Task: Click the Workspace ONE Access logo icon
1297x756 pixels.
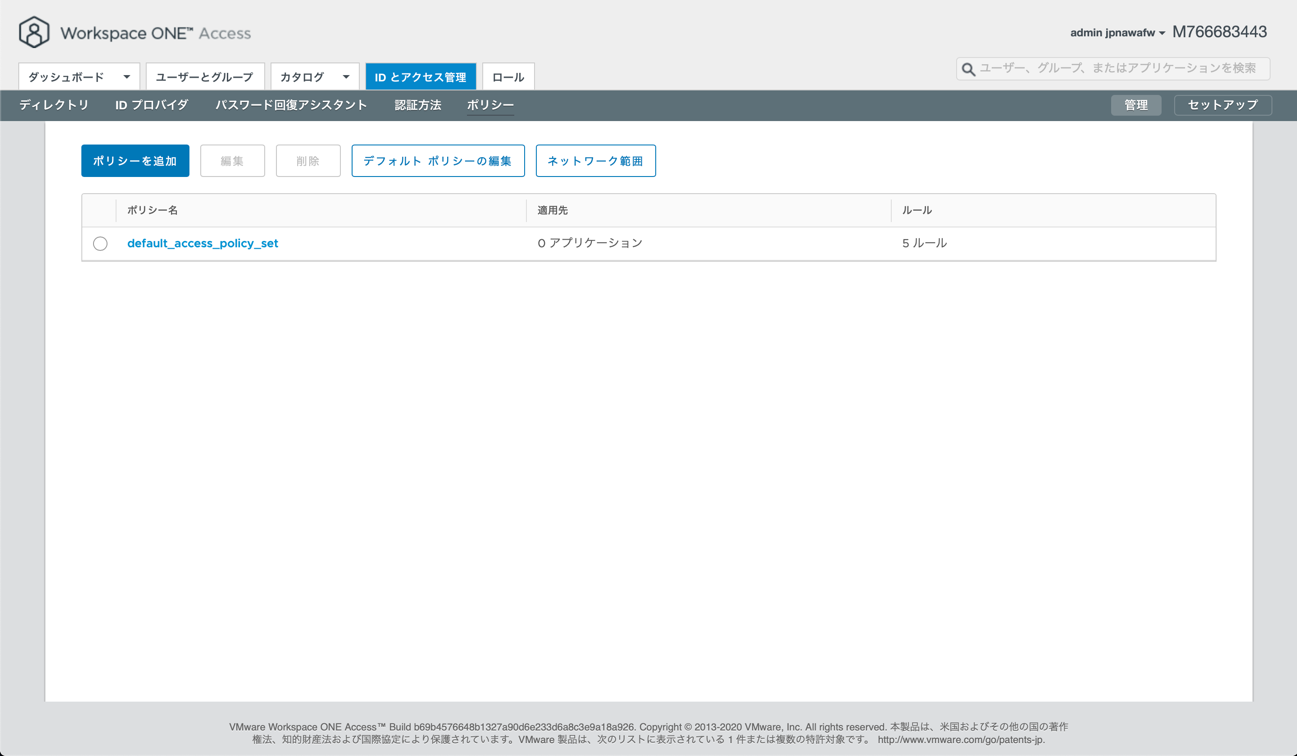Action: click(x=34, y=32)
